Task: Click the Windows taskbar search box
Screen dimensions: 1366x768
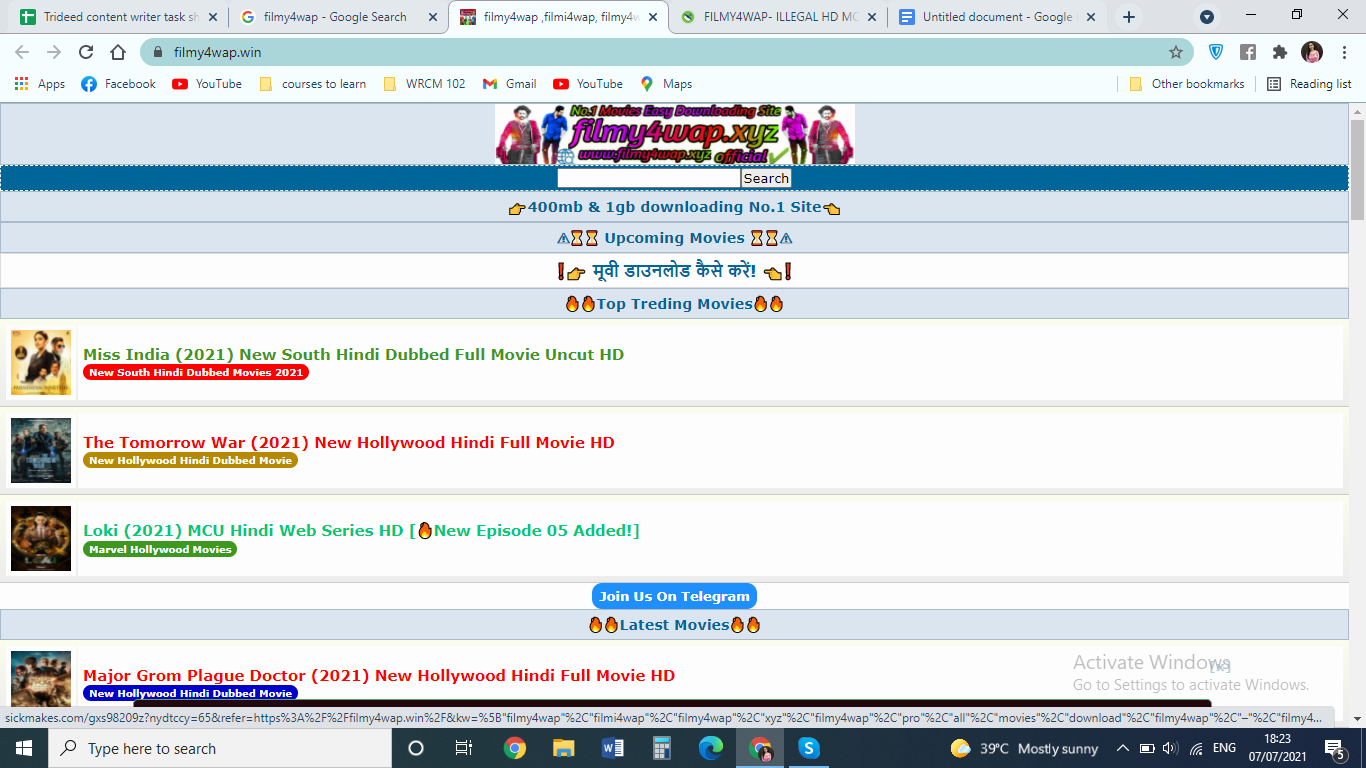Action: coord(219,748)
